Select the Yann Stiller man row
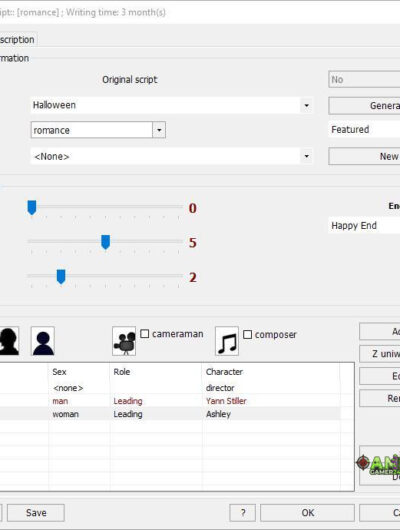This screenshot has height=530, width=400. 170,401
